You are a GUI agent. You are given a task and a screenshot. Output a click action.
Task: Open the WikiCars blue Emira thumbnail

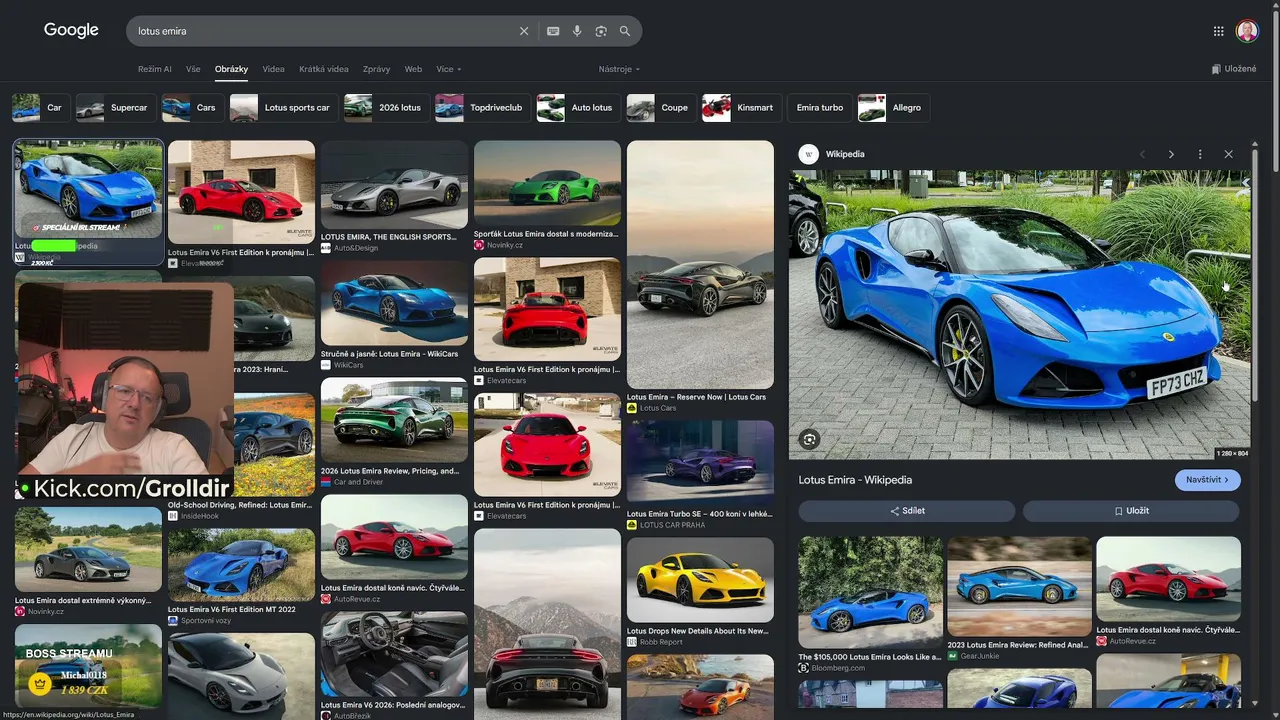tap(394, 302)
